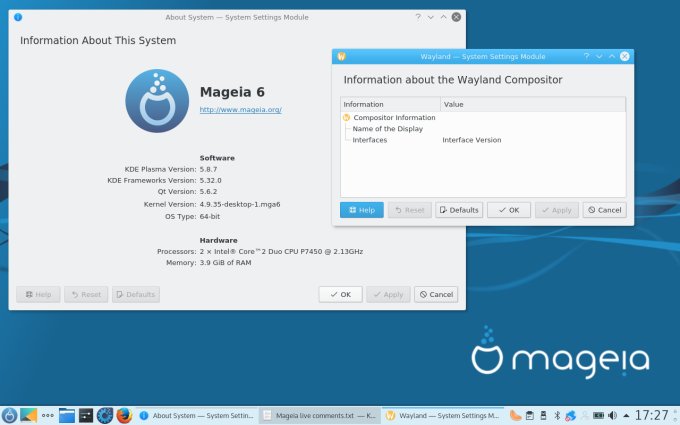Open the removable devices tray icon
Viewport: 680px width, 425px height.
pos(543,415)
